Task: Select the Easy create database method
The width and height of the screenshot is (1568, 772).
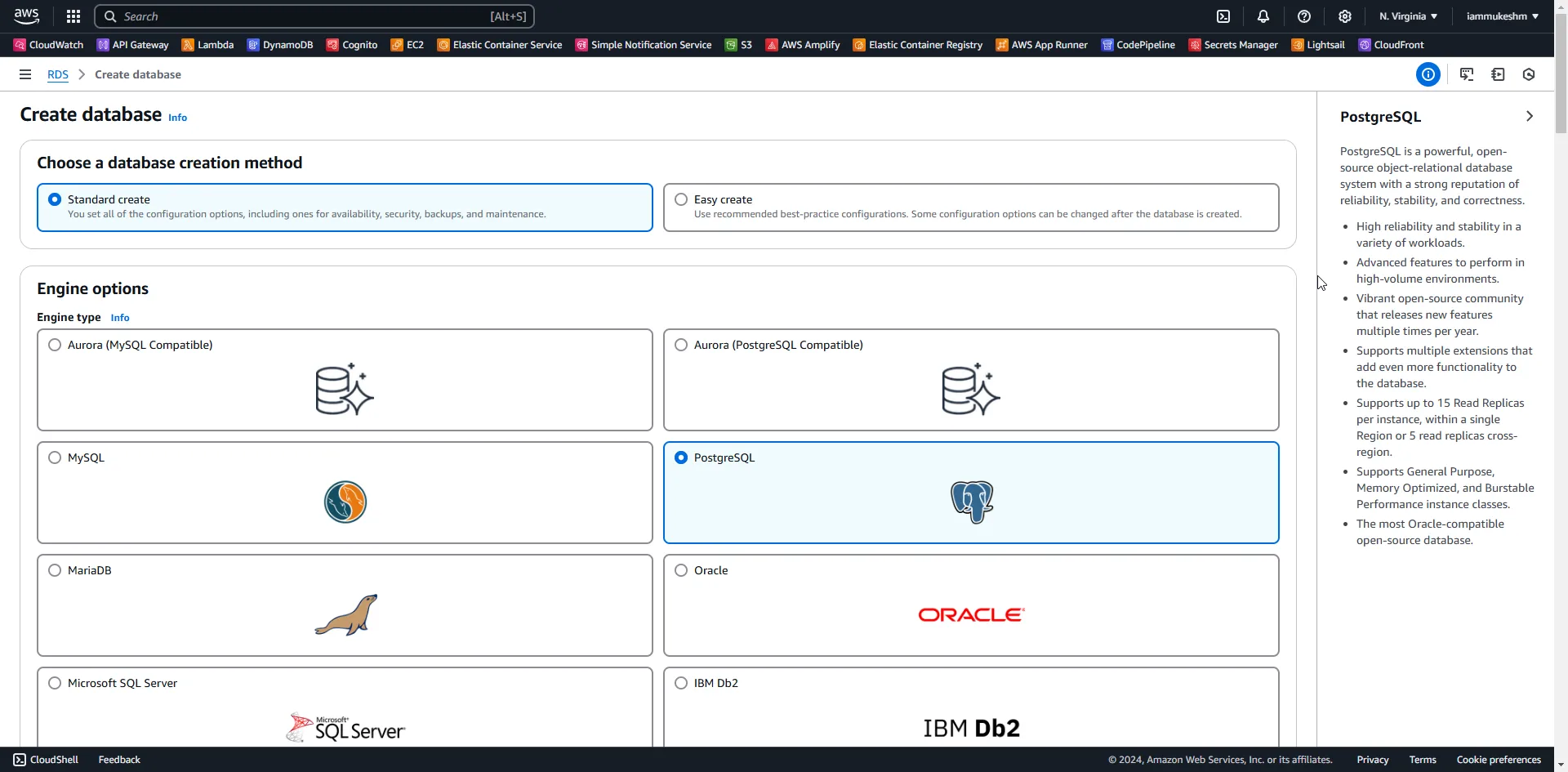Action: click(x=681, y=199)
